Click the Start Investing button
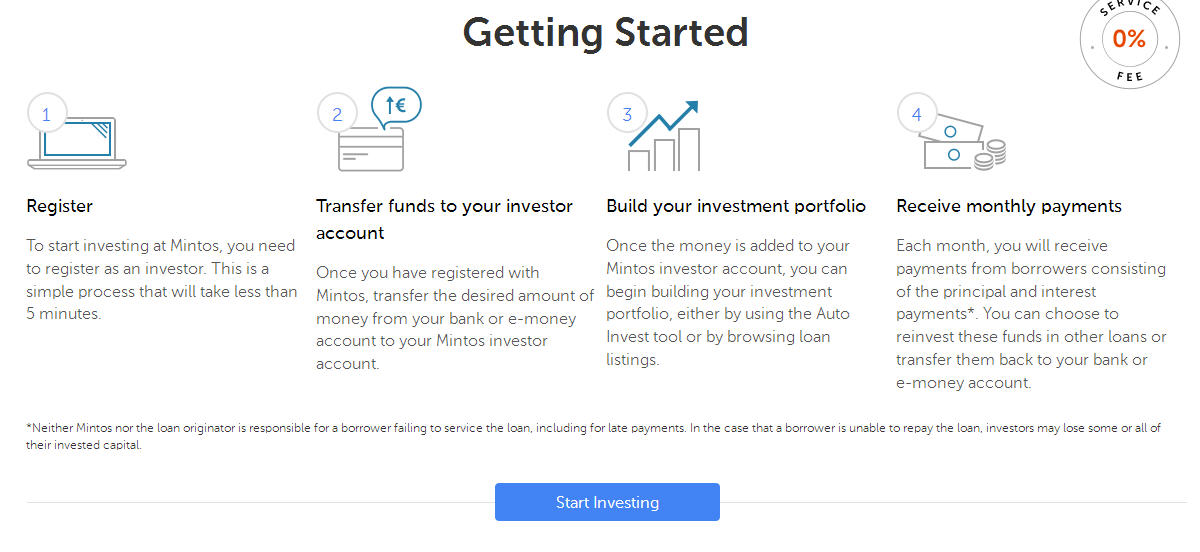 point(607,502)
